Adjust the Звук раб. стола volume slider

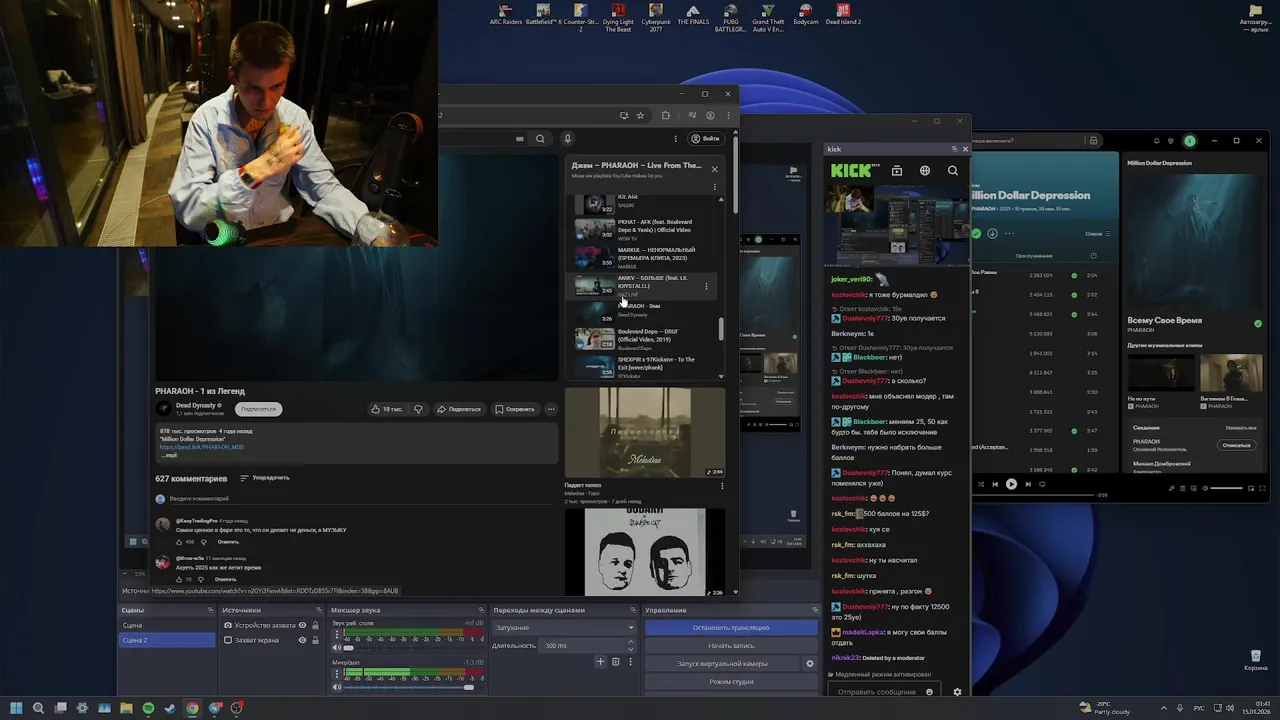point(410,648)
